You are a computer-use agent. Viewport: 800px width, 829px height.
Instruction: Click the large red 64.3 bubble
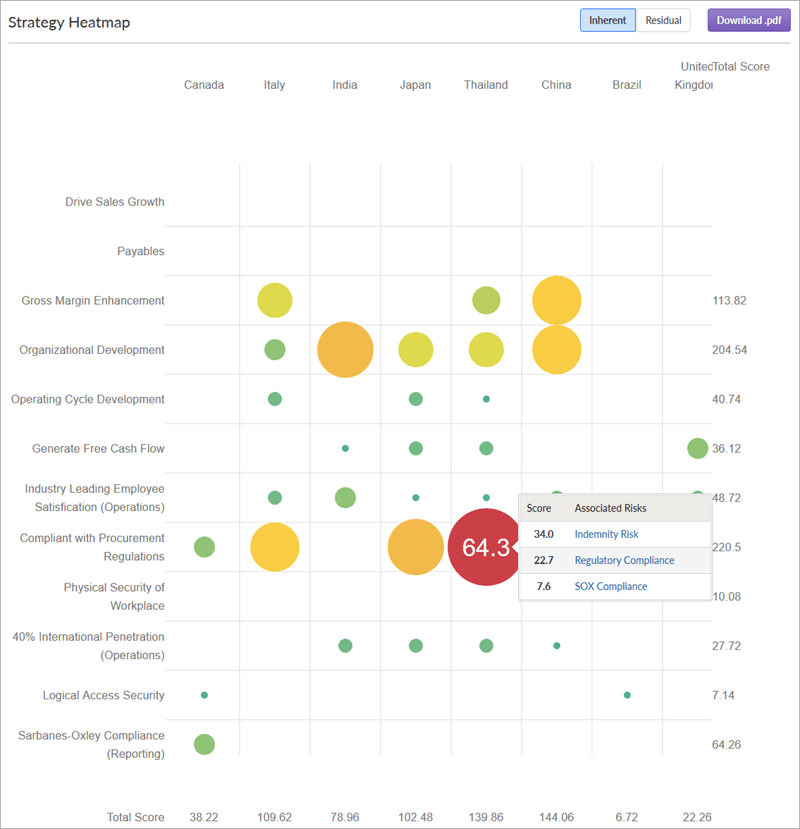(484, 548)
